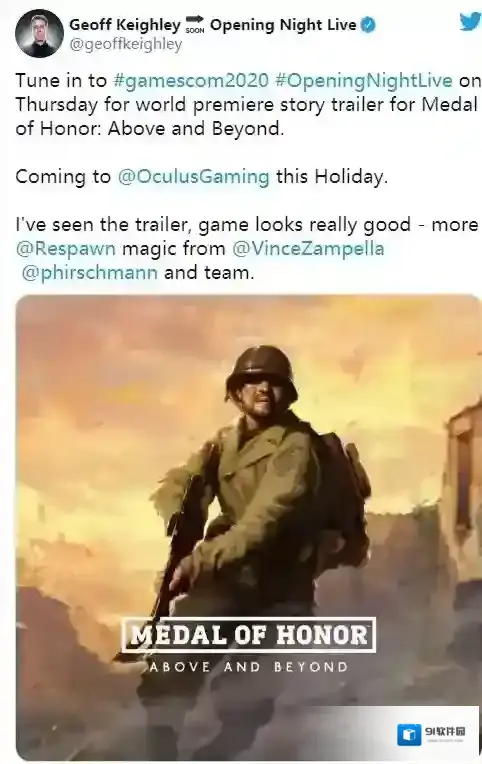Viewport: 482px width, 764px height.
Task: Click the Opening Night Live name text
Action: pos(283,24)
